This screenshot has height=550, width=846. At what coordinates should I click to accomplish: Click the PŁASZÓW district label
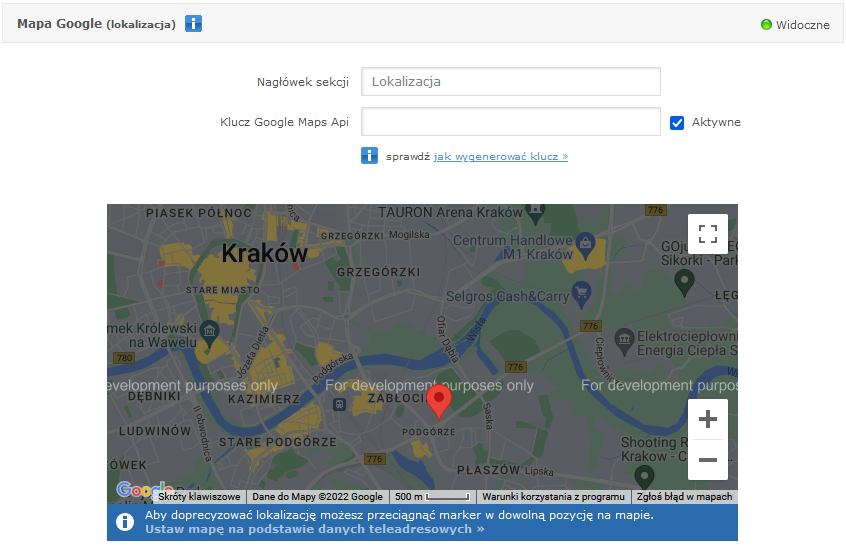[488, 470]
